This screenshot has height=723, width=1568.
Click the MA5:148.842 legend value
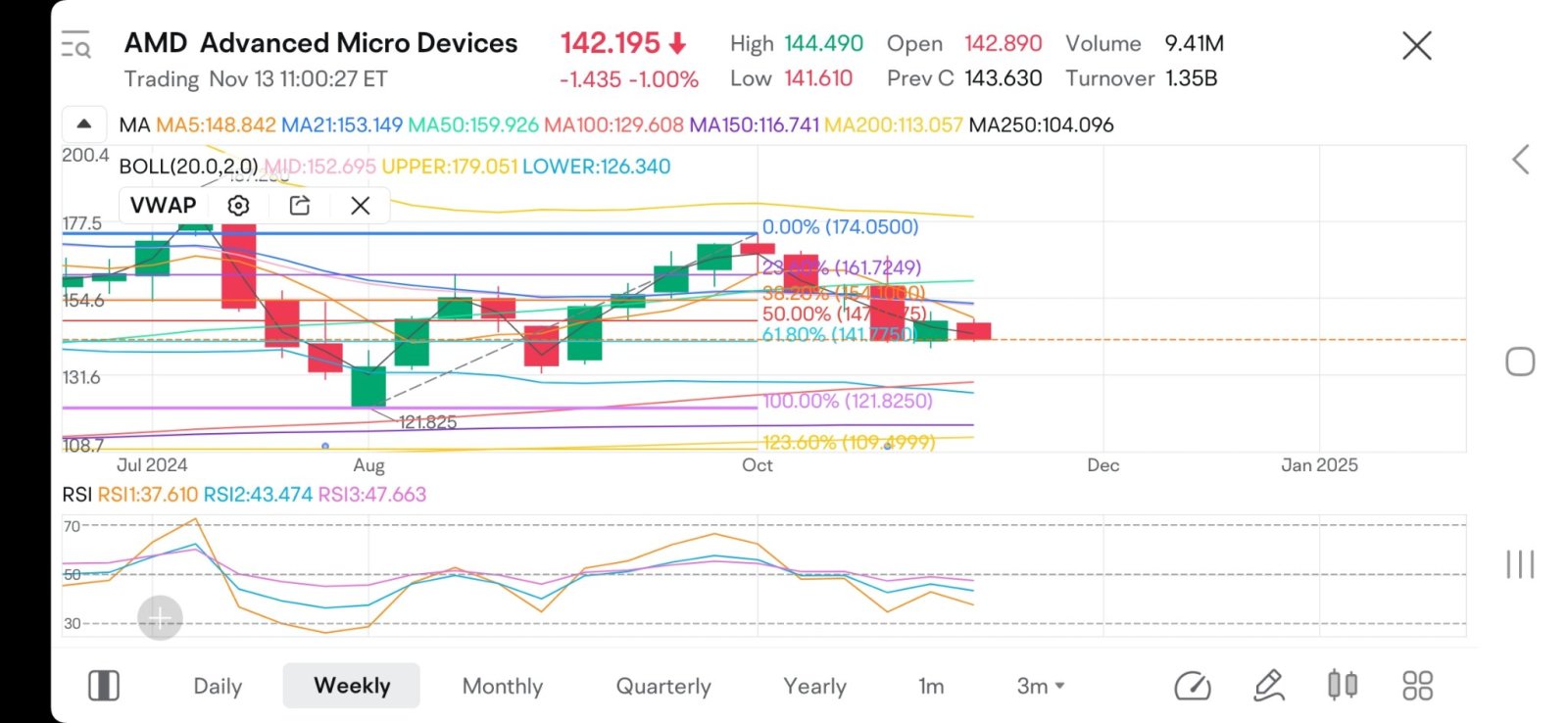216,125
